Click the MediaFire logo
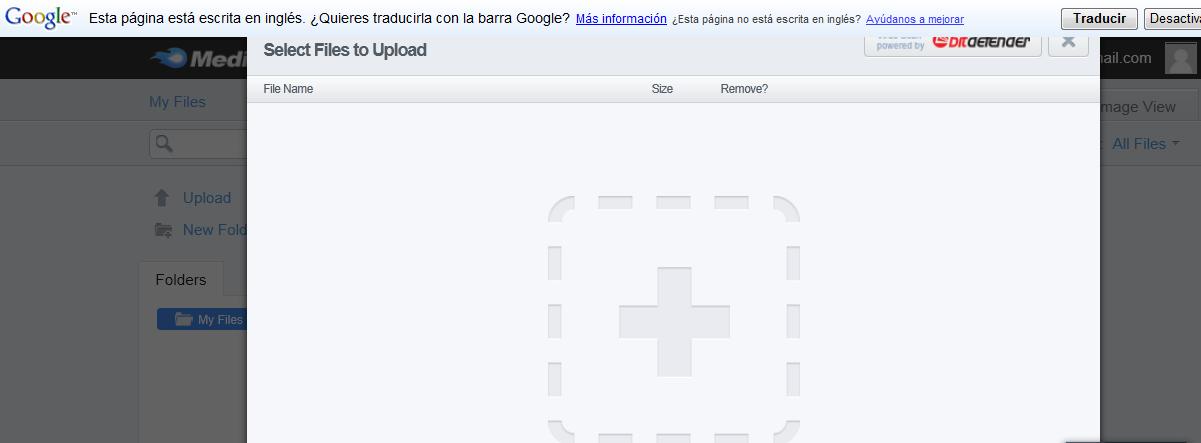The width and height of the screenshot is (1201, 443). click(x=198, y=59)
